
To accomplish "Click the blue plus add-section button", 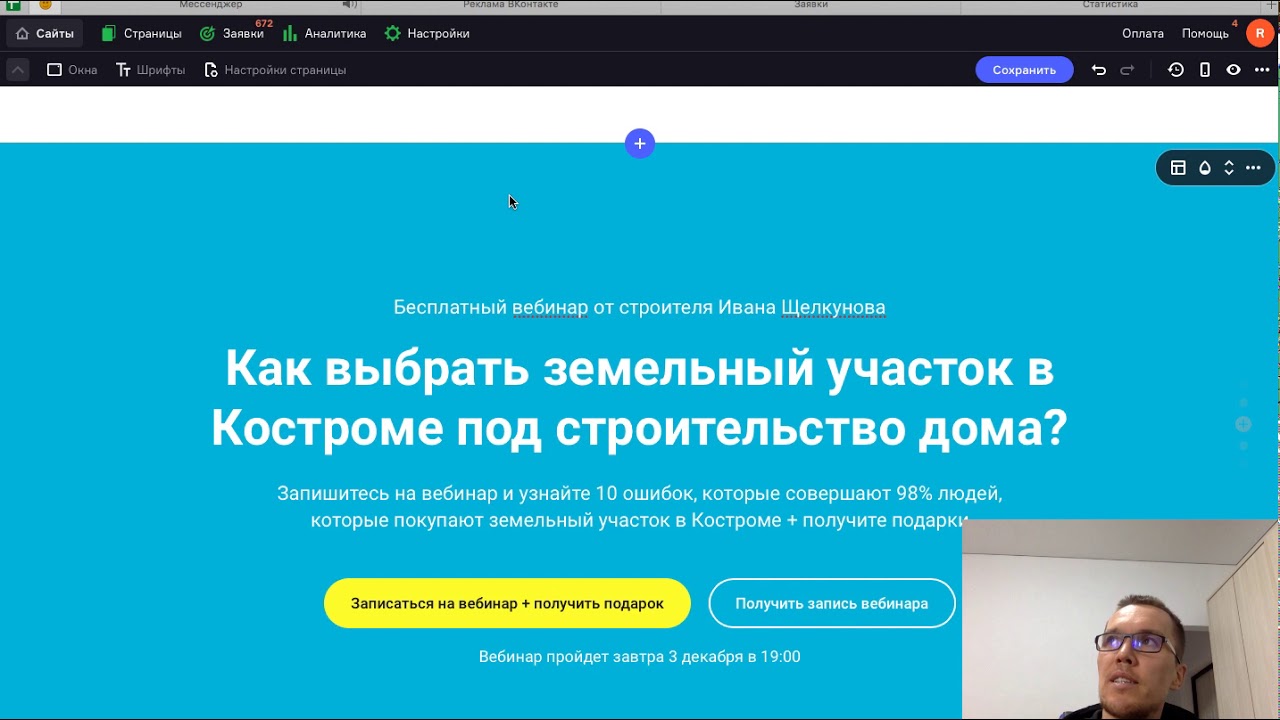I will pos(640,143).
